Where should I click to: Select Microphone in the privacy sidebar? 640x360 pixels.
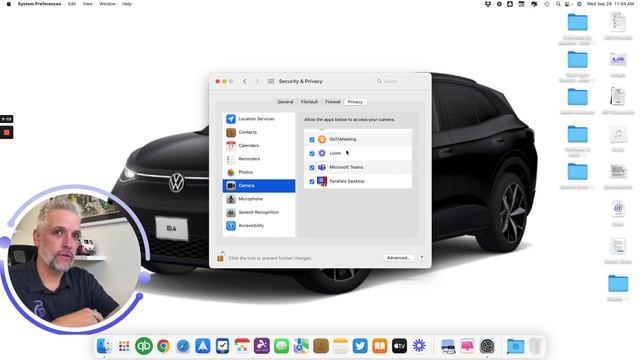[x=259, y=199]
